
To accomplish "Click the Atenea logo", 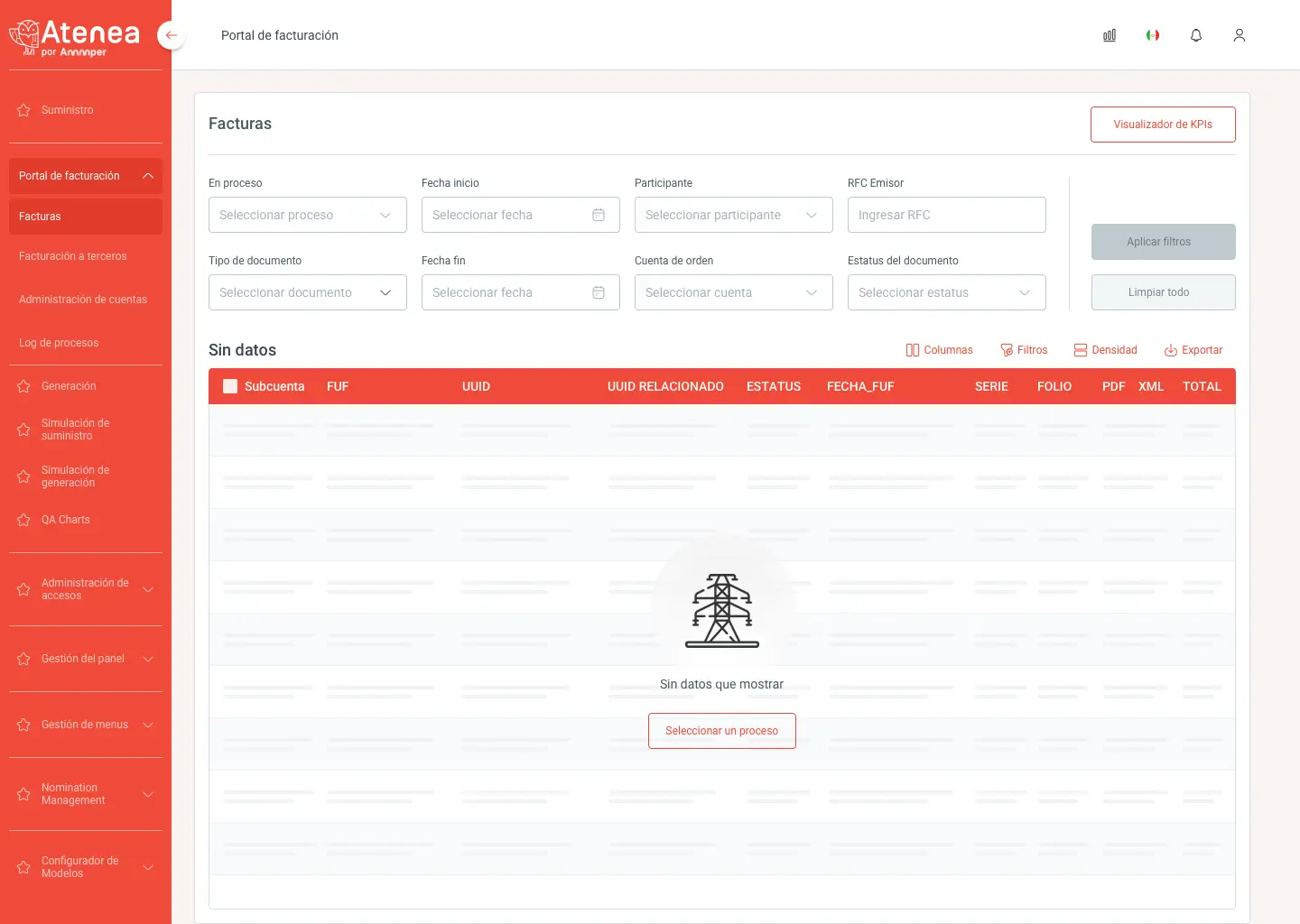I will [x=75, y=37].
